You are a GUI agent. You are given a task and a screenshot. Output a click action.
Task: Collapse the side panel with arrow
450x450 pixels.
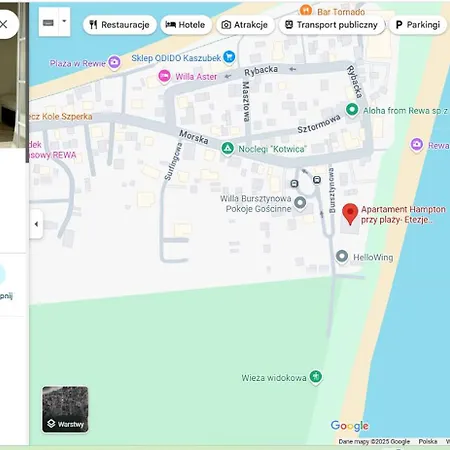(36, 224)
